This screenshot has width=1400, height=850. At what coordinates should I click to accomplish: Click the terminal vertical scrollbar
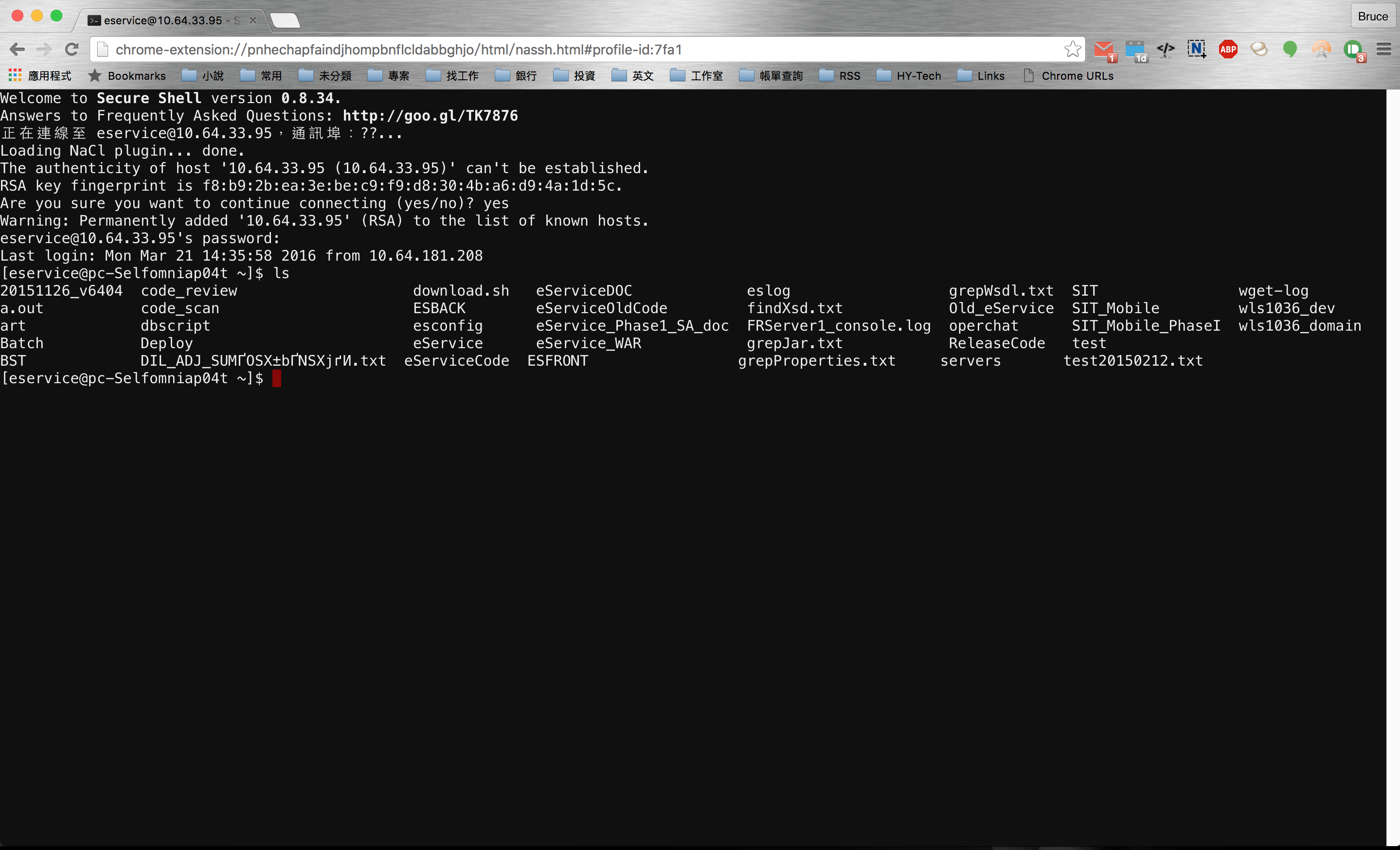coord(1393,467)
